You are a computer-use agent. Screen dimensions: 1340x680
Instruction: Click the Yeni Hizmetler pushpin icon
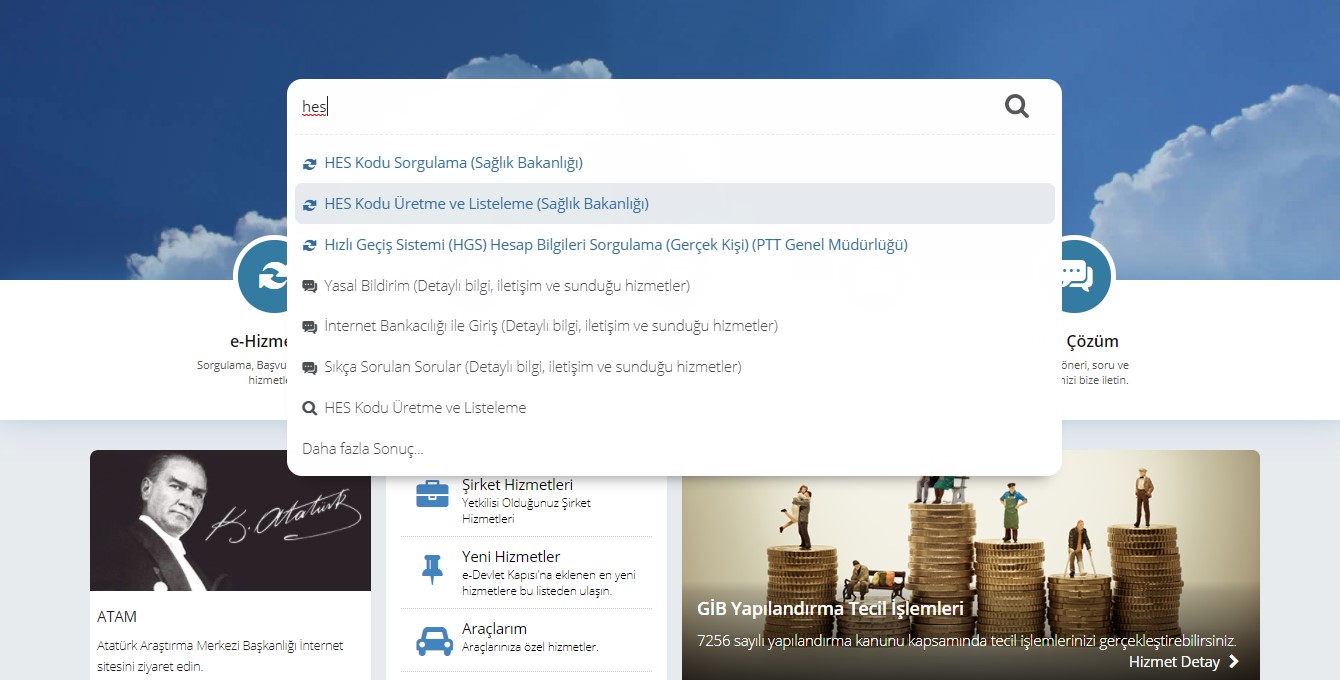432,570
